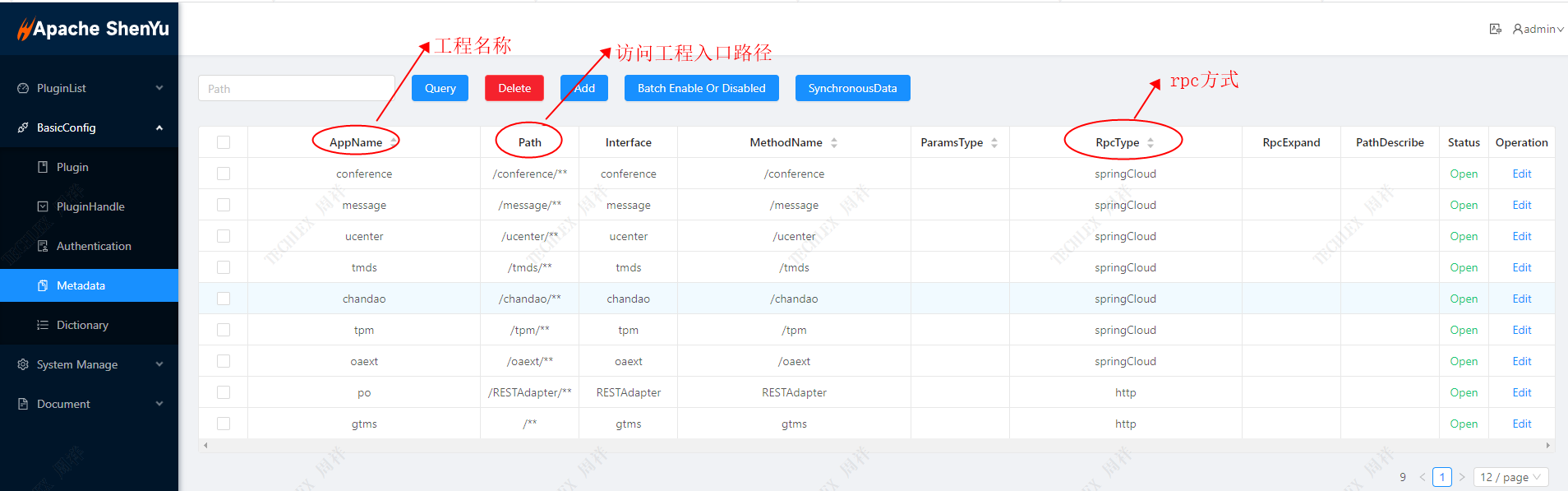The image size is (1568, 491).
Task: Open the PluginList menu
Action: tap(89, 88)
